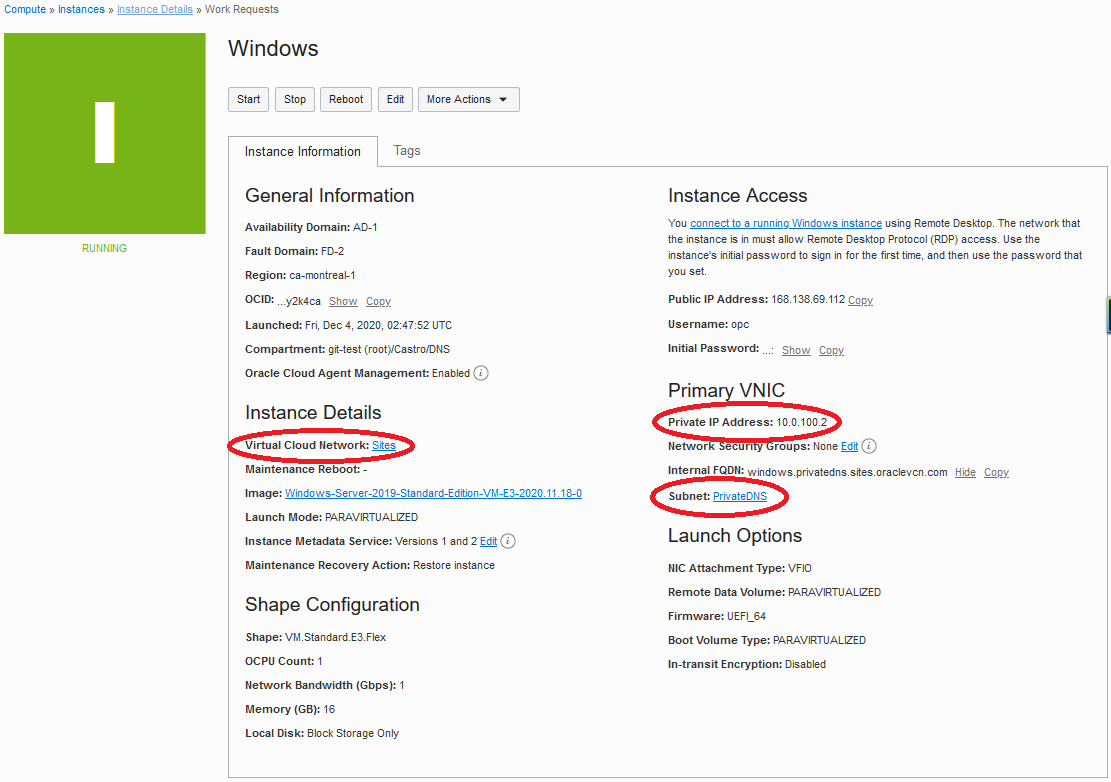The width and height of the screenshot is (1111, 782).
Task: Click the Edit button beside Reboot
Action: pyautogui.click(x=396, y=99)
